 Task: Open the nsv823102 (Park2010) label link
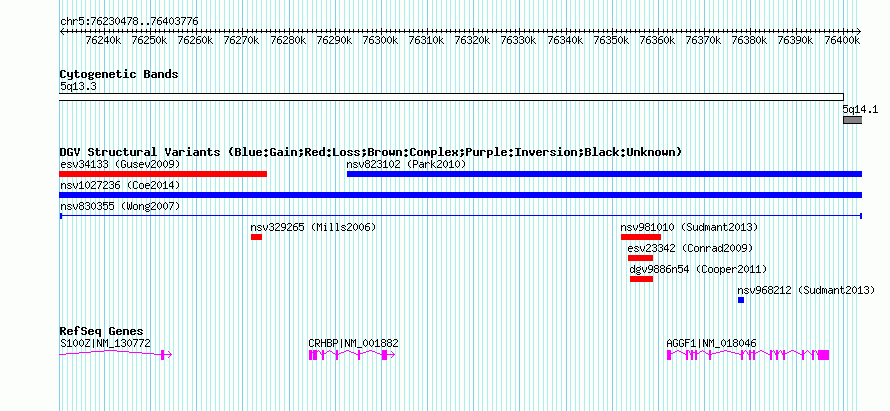(406, 165)
